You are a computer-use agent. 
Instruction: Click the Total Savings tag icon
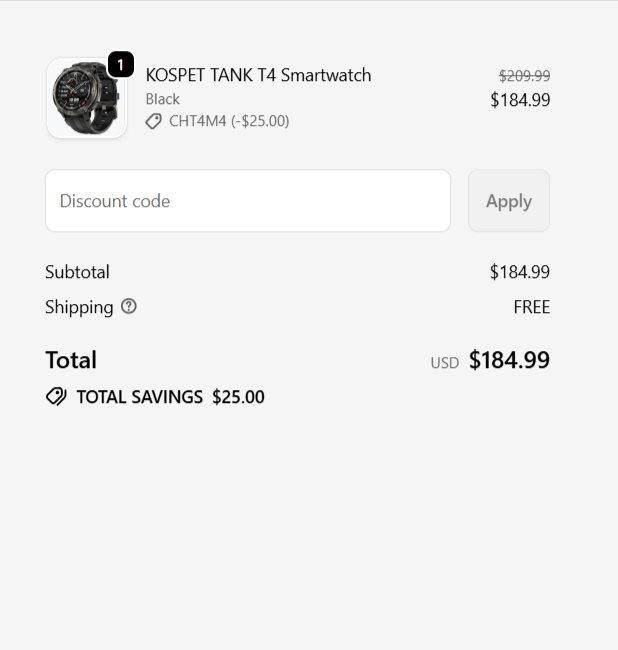pyautogui.click(x=56, y=397)
